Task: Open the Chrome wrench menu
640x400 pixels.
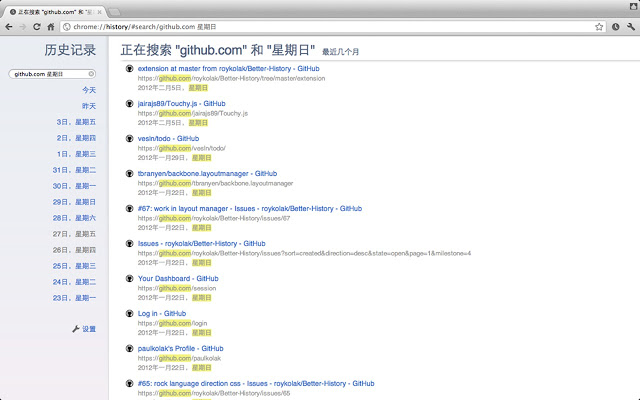Action: (x=631, y=27)
